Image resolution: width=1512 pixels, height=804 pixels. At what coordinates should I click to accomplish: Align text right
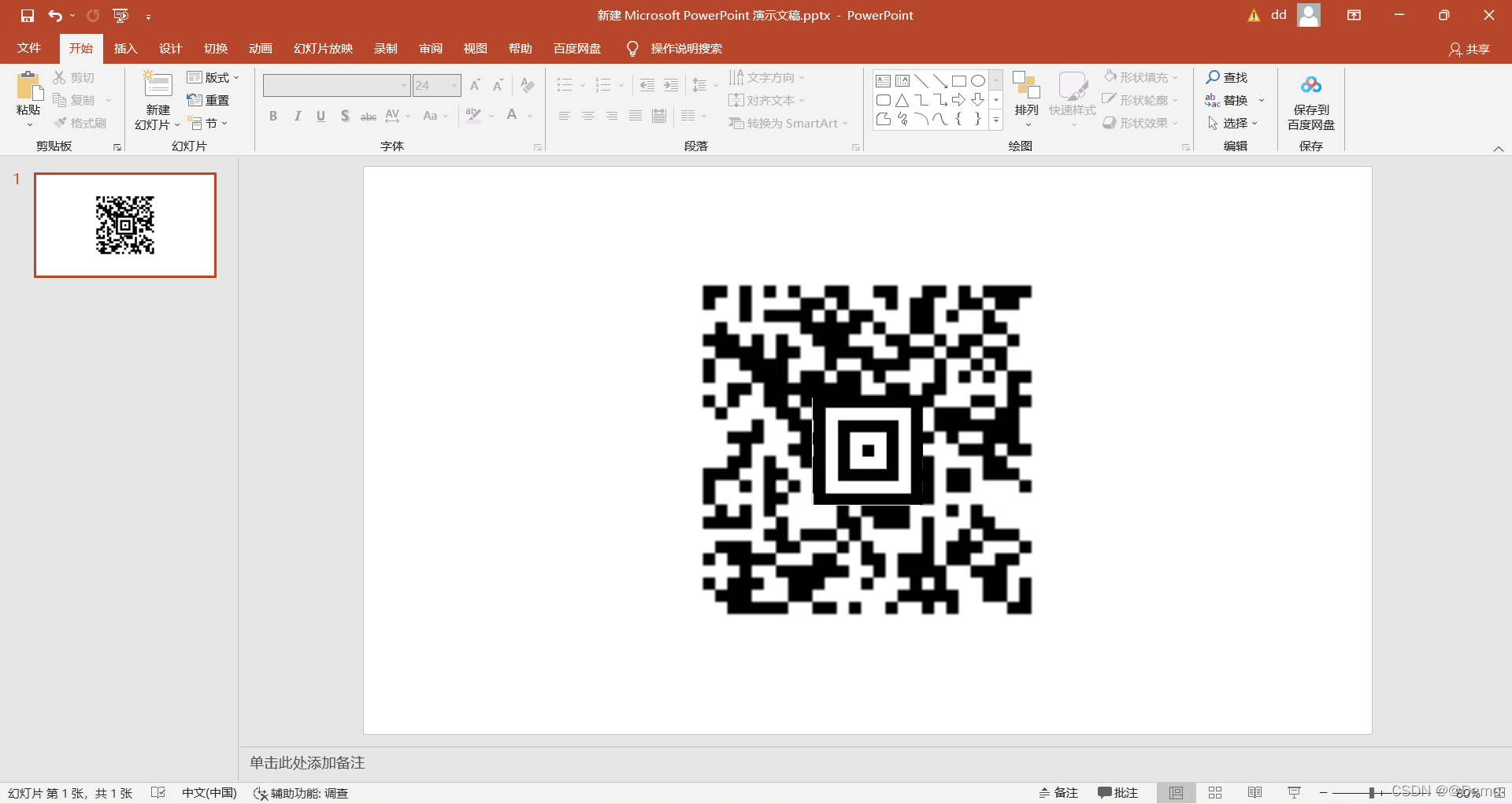point(612,116)
